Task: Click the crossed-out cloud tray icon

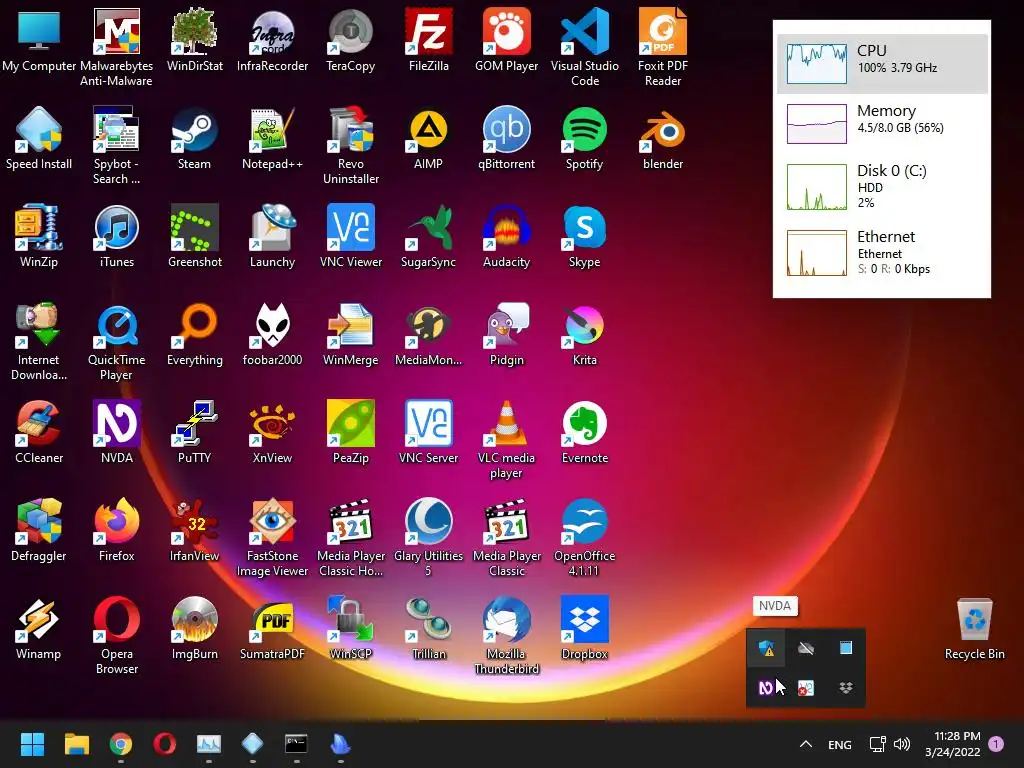Action: (806, 648)
